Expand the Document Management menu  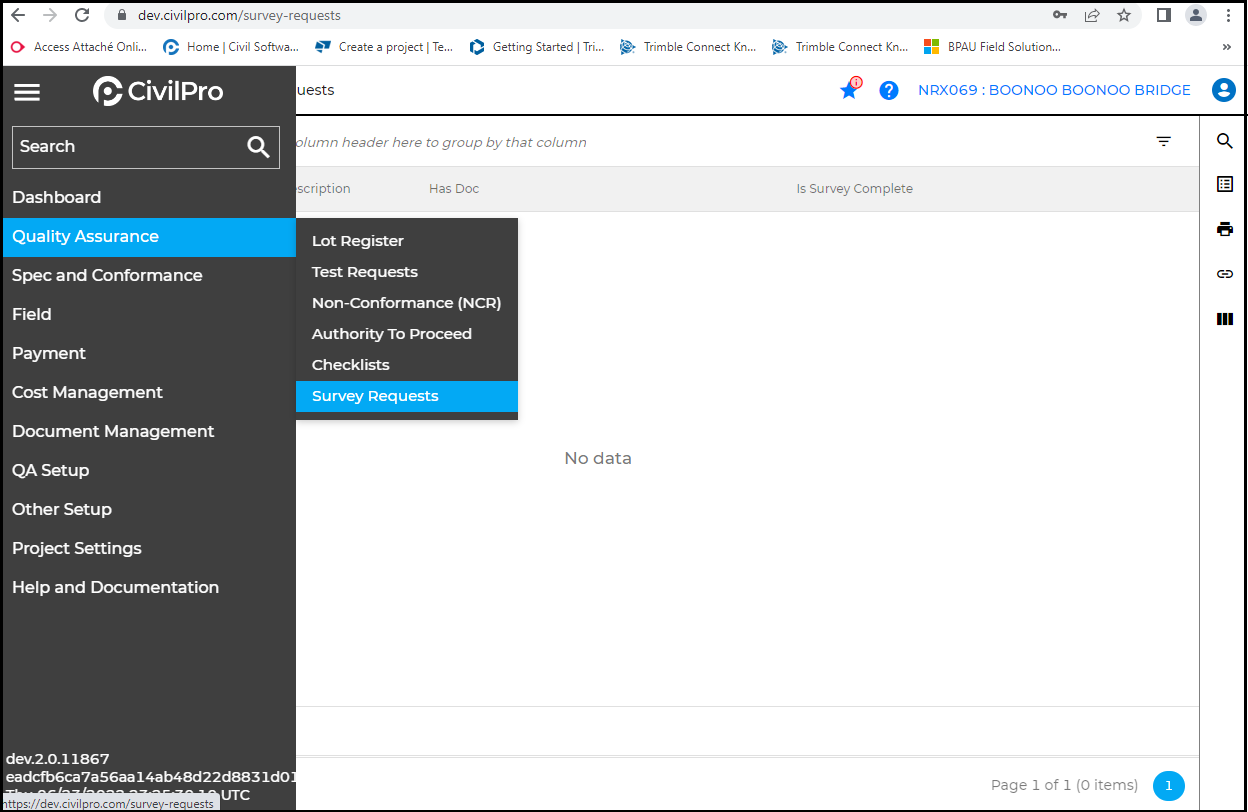pos(113,431)
